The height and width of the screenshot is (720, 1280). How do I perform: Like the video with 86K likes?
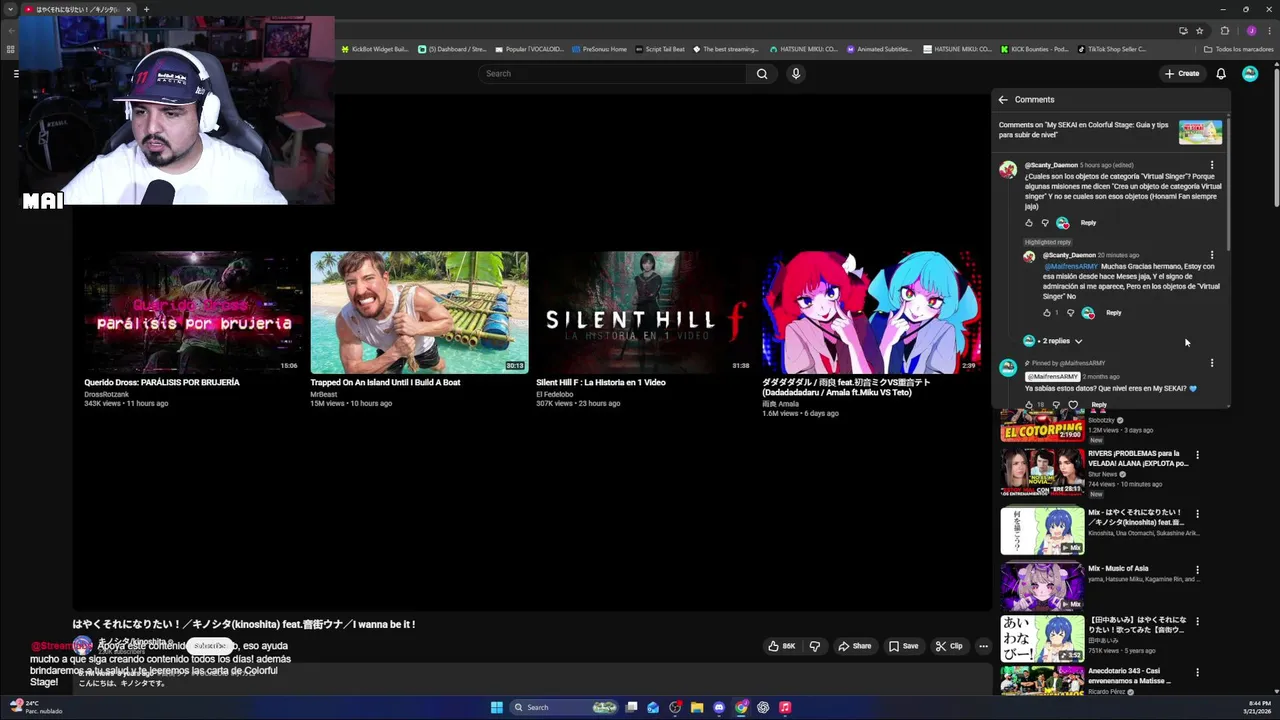click(x=781, y=646)
